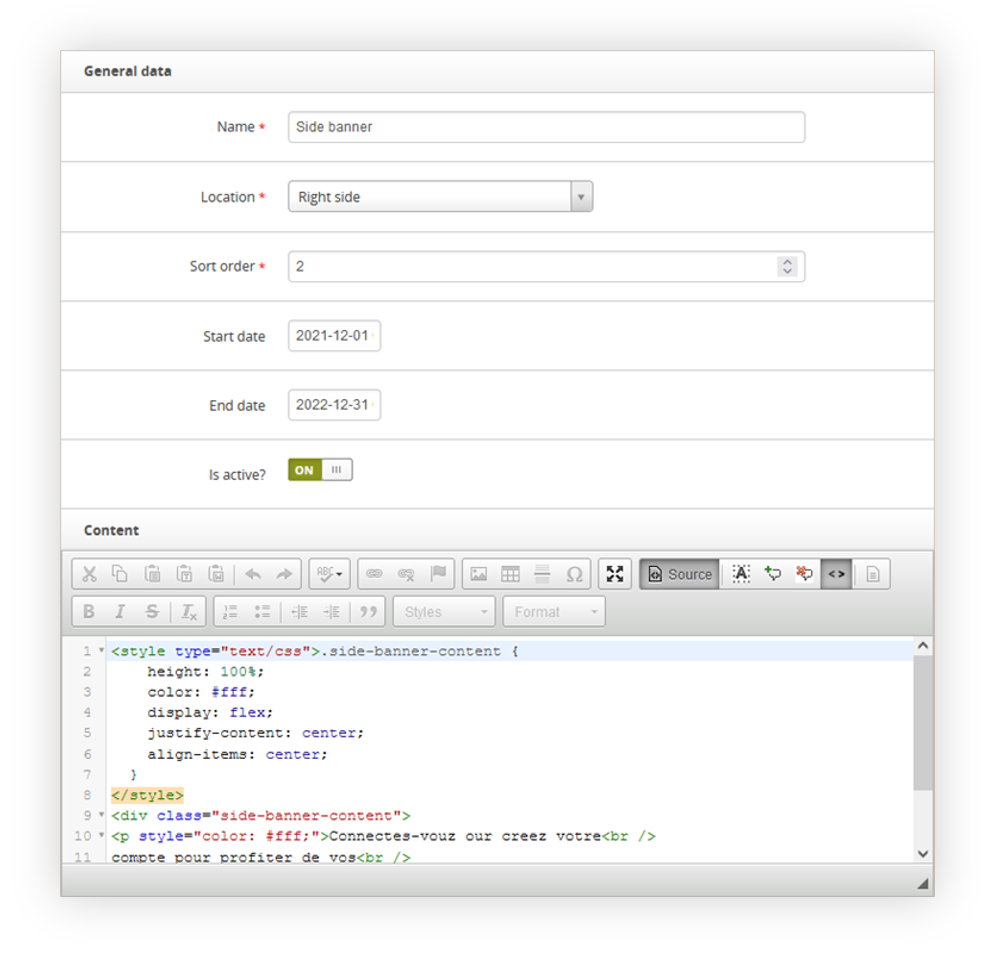Increment the Sort order value

coord(788,262)
